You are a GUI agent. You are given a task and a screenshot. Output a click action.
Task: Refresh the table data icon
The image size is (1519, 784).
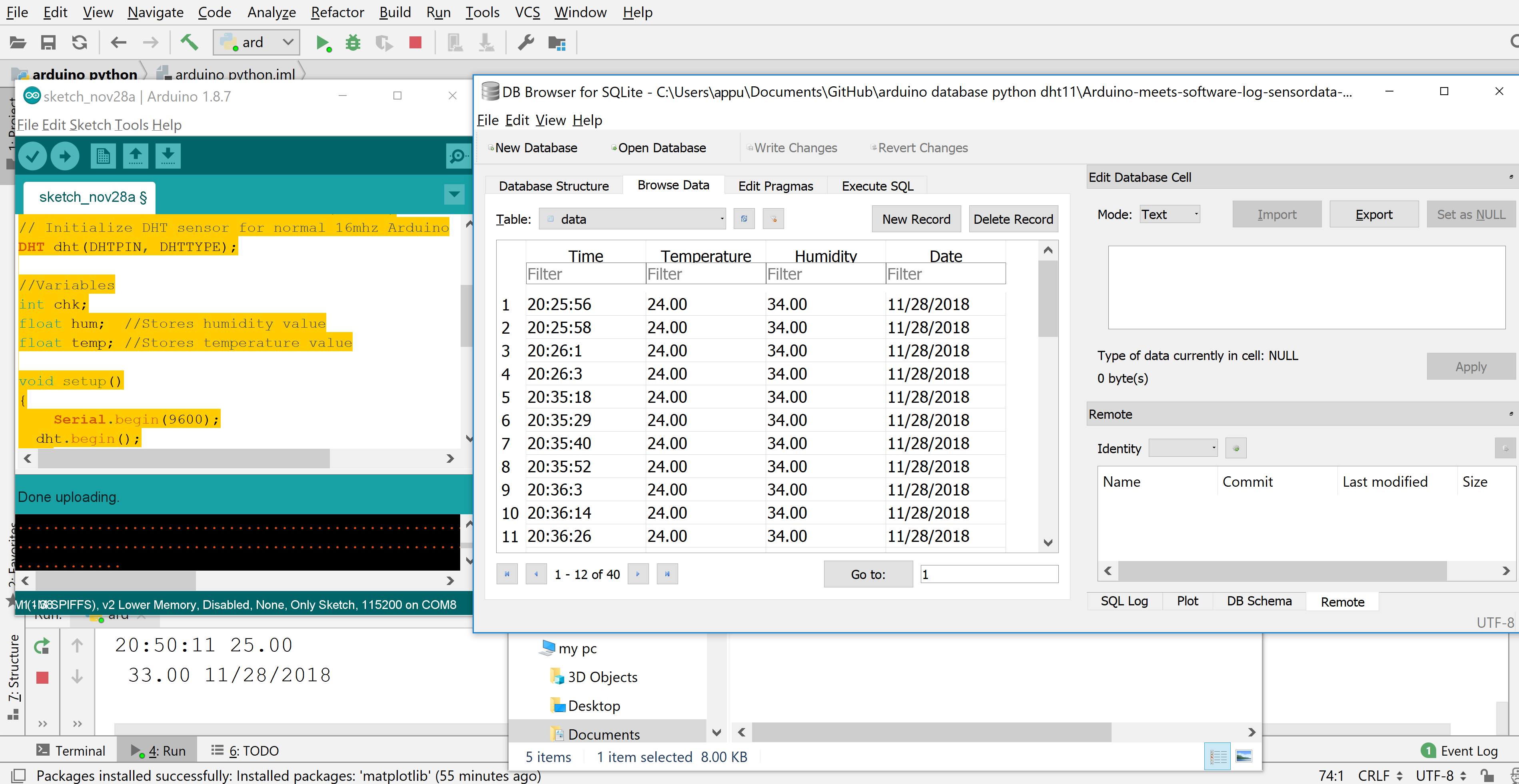[744, 219]
